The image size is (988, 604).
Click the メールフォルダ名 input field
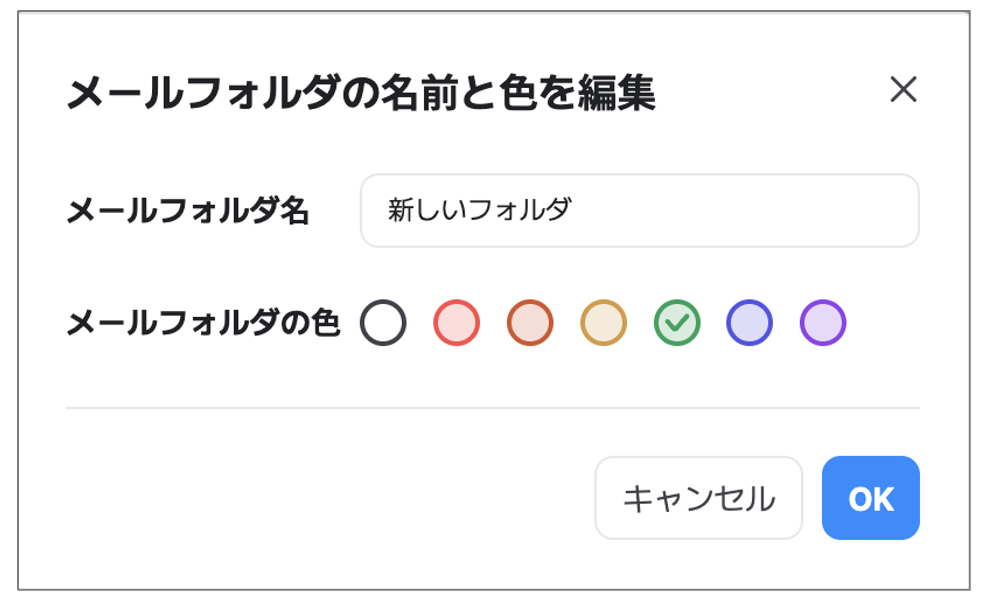(x=639, y=211)
